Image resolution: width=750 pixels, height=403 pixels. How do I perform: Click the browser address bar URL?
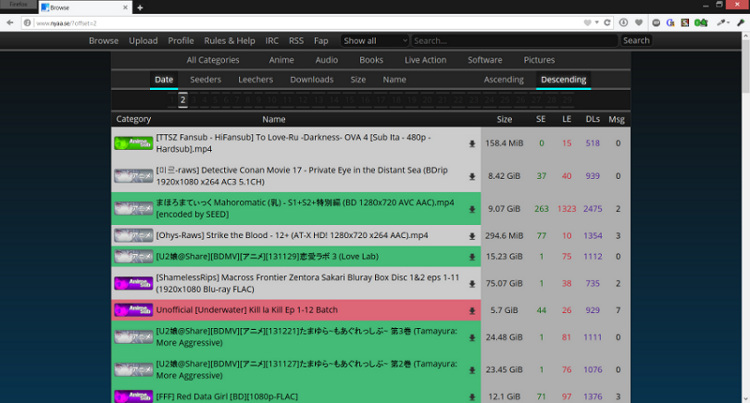pos(67,23)
